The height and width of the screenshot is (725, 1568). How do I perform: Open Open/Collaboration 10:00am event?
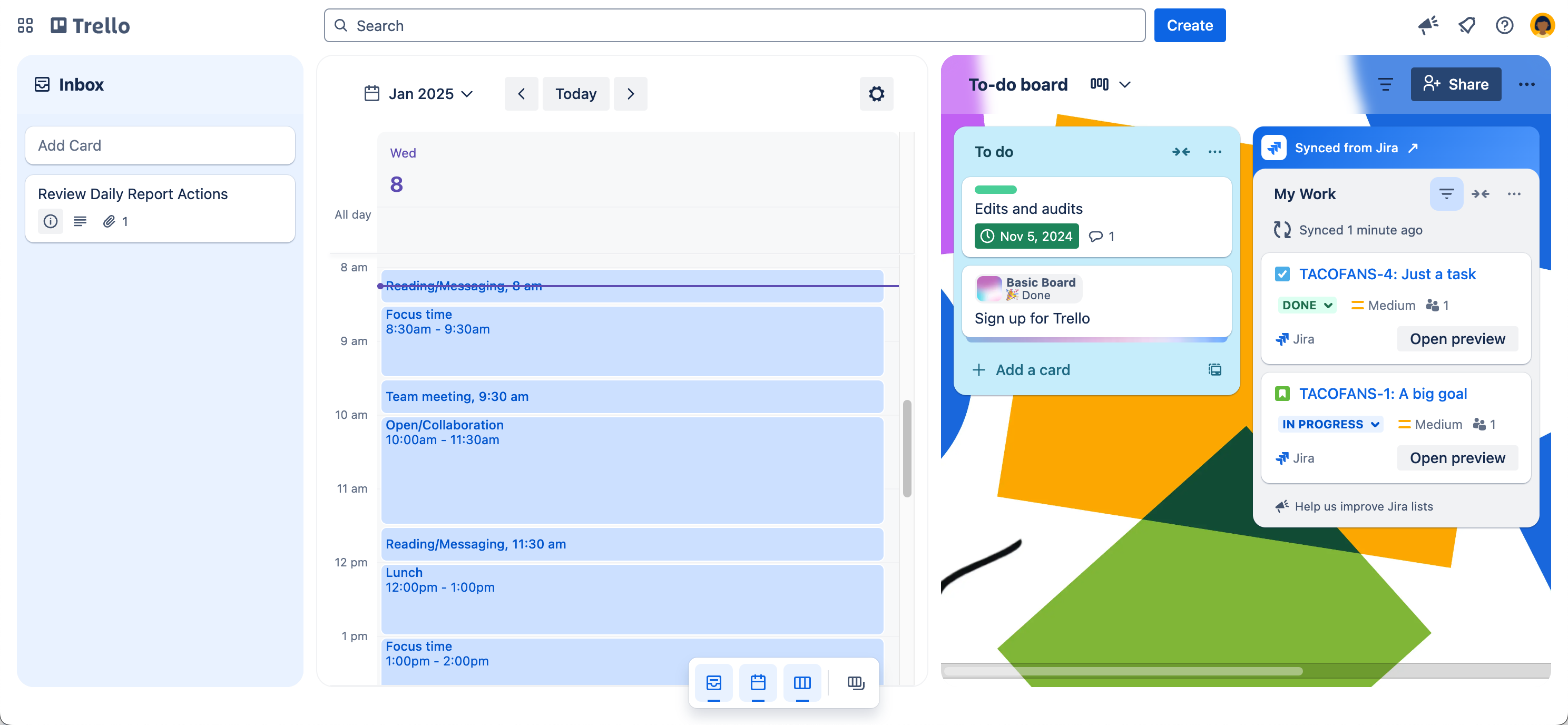[x=632, y=470]
